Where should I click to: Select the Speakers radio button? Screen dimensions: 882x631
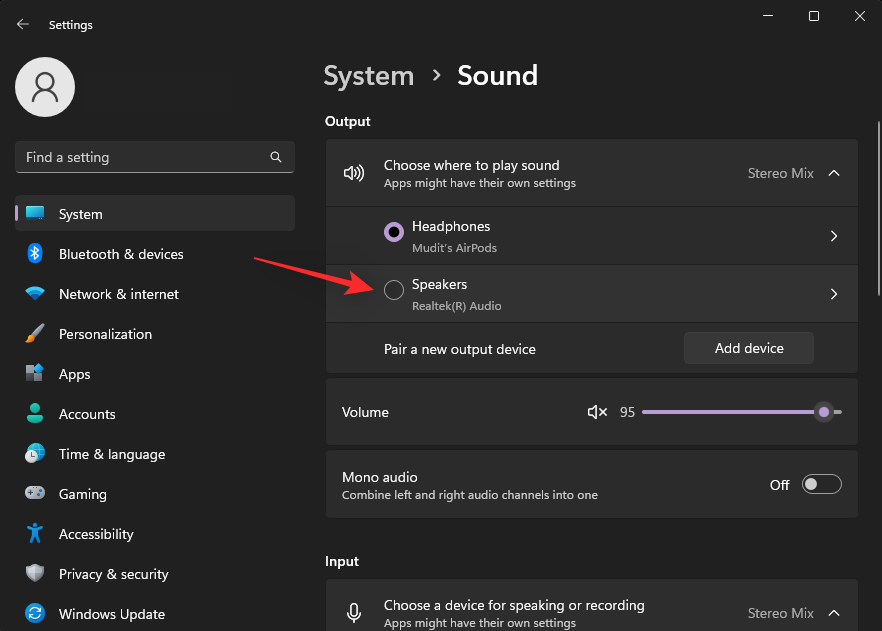[394, 290]
